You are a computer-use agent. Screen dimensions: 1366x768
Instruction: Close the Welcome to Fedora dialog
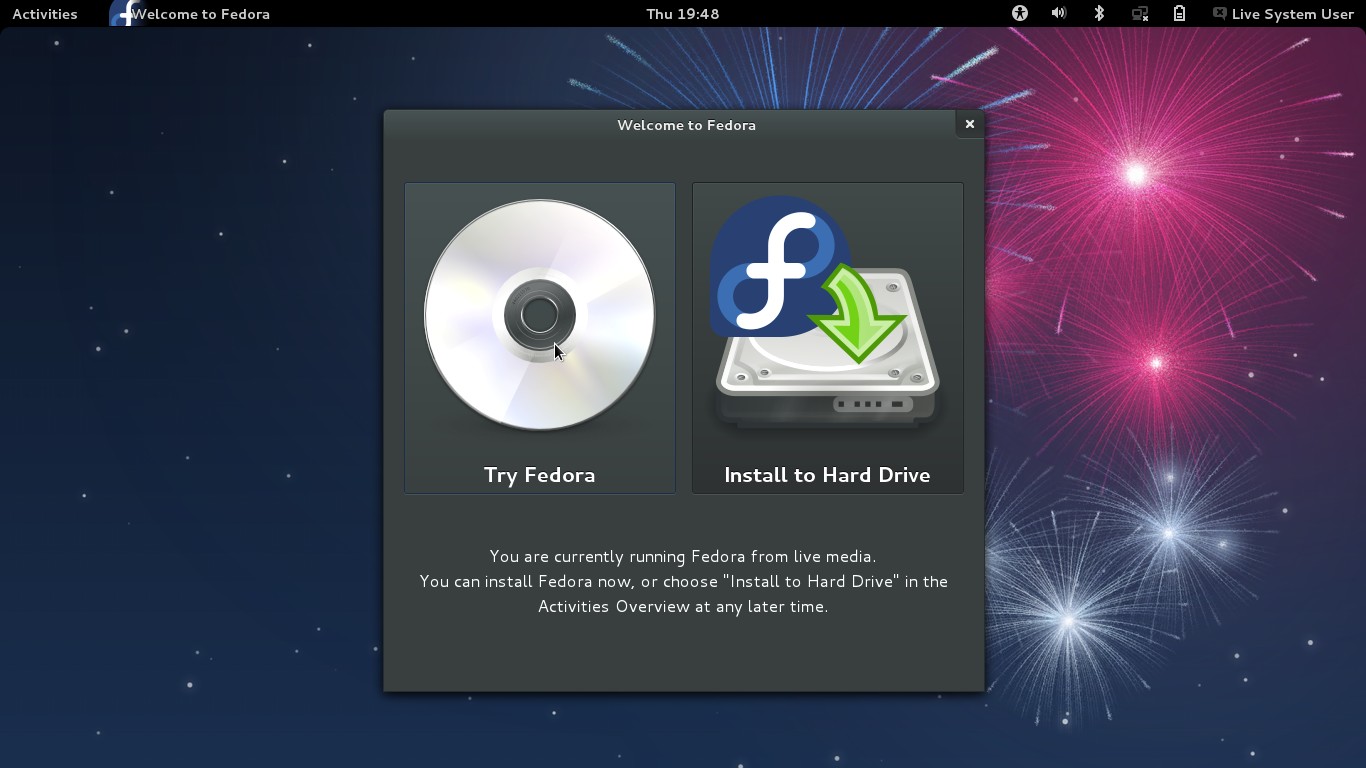(x=969, y=124)
